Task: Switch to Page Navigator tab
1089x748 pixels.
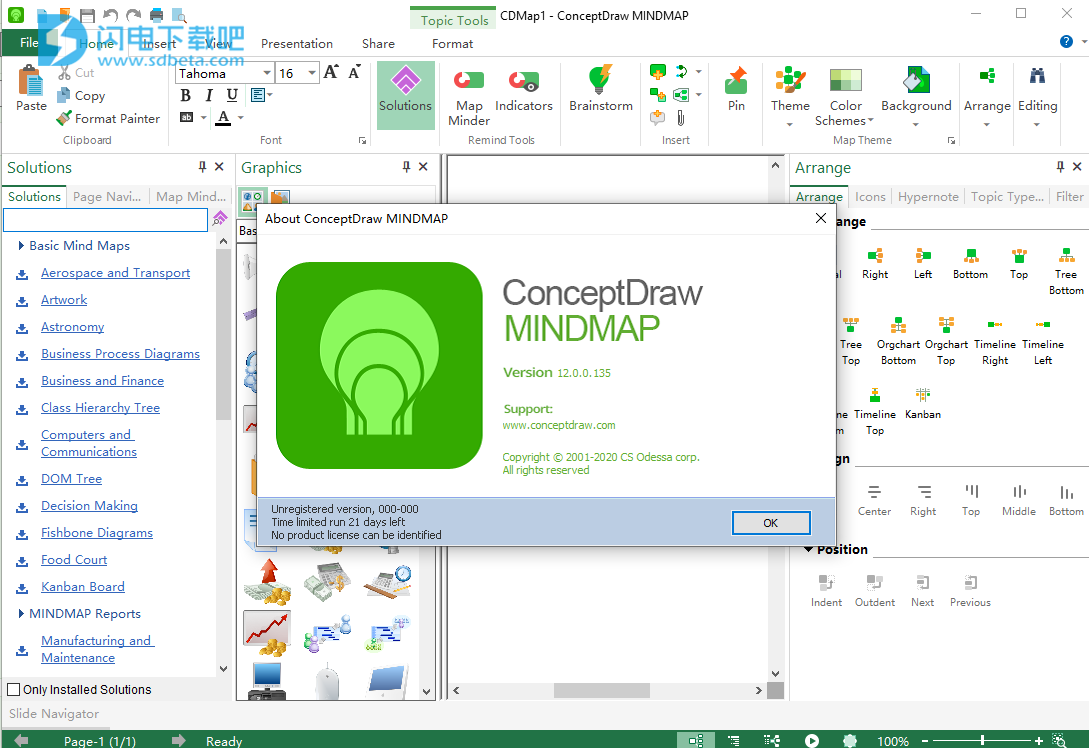Action: pos(107,197)
